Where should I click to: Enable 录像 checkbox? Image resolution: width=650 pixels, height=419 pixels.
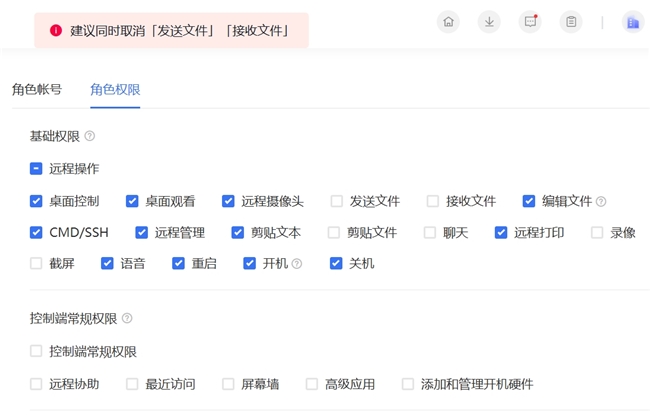coord(597,233)
